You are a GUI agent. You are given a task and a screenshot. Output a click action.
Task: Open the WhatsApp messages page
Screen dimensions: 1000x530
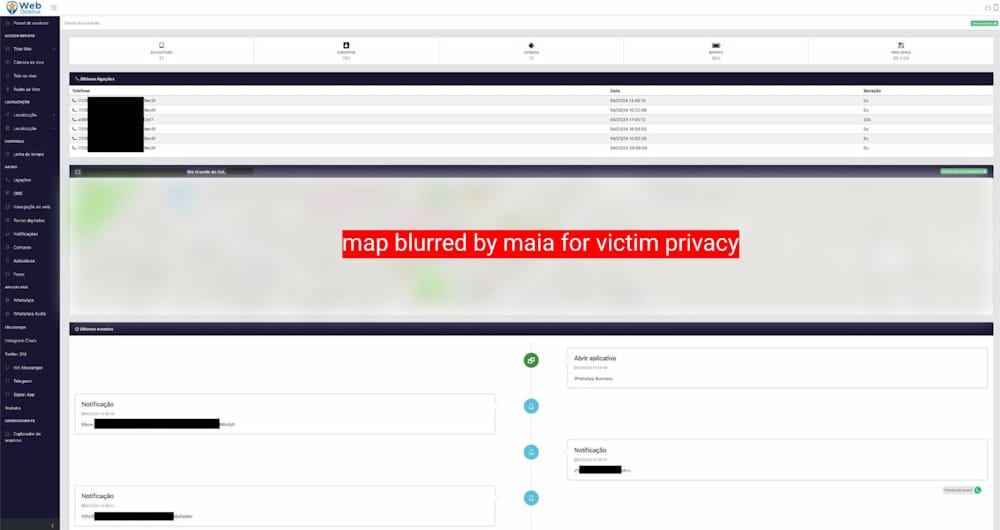pyautogui.click(x=24, y=300)
